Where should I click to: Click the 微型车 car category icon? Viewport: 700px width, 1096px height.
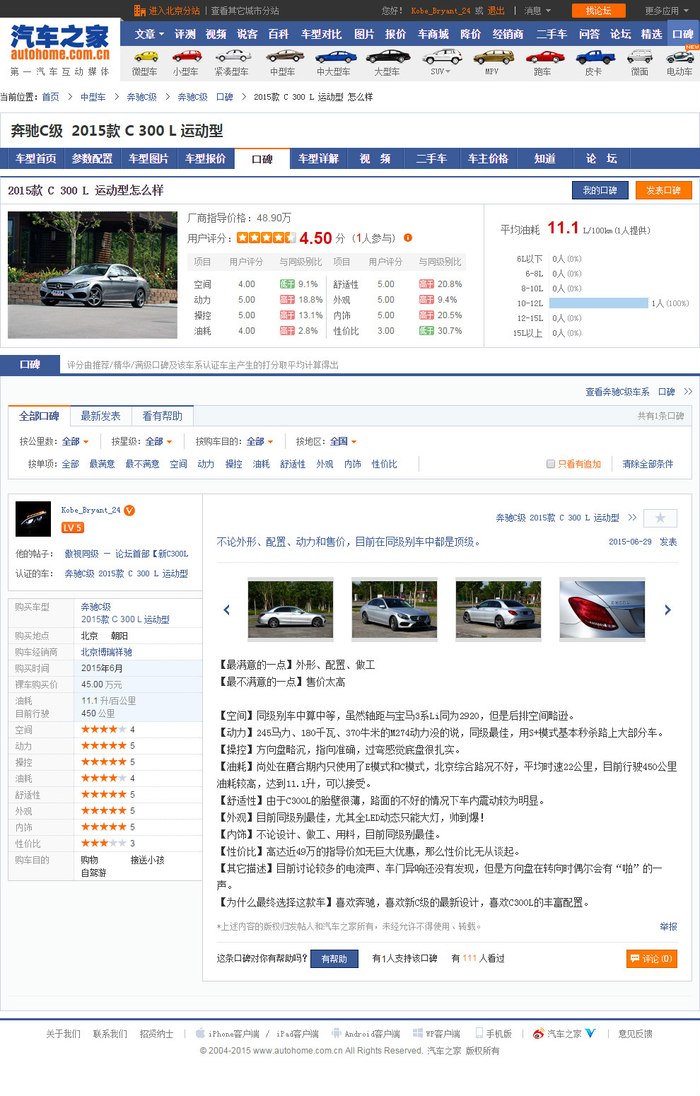coord(145,57)
